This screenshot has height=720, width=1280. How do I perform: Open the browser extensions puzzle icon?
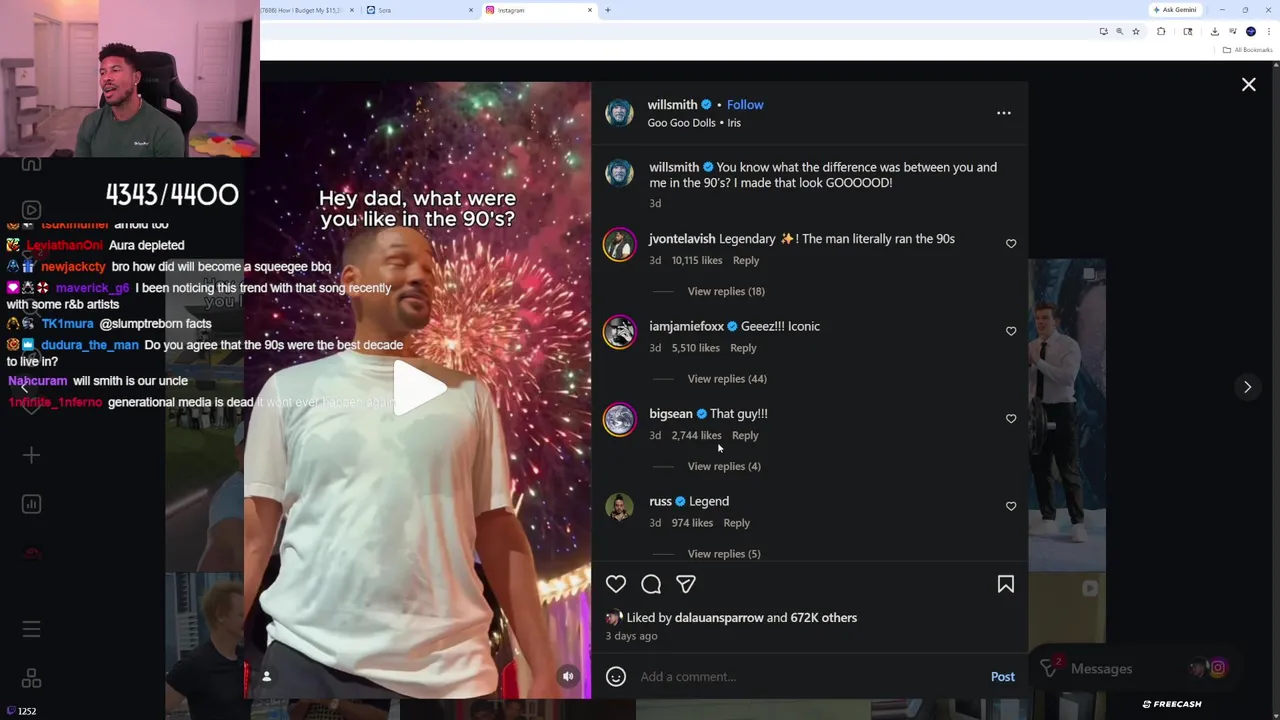(x=1161, y=31)
